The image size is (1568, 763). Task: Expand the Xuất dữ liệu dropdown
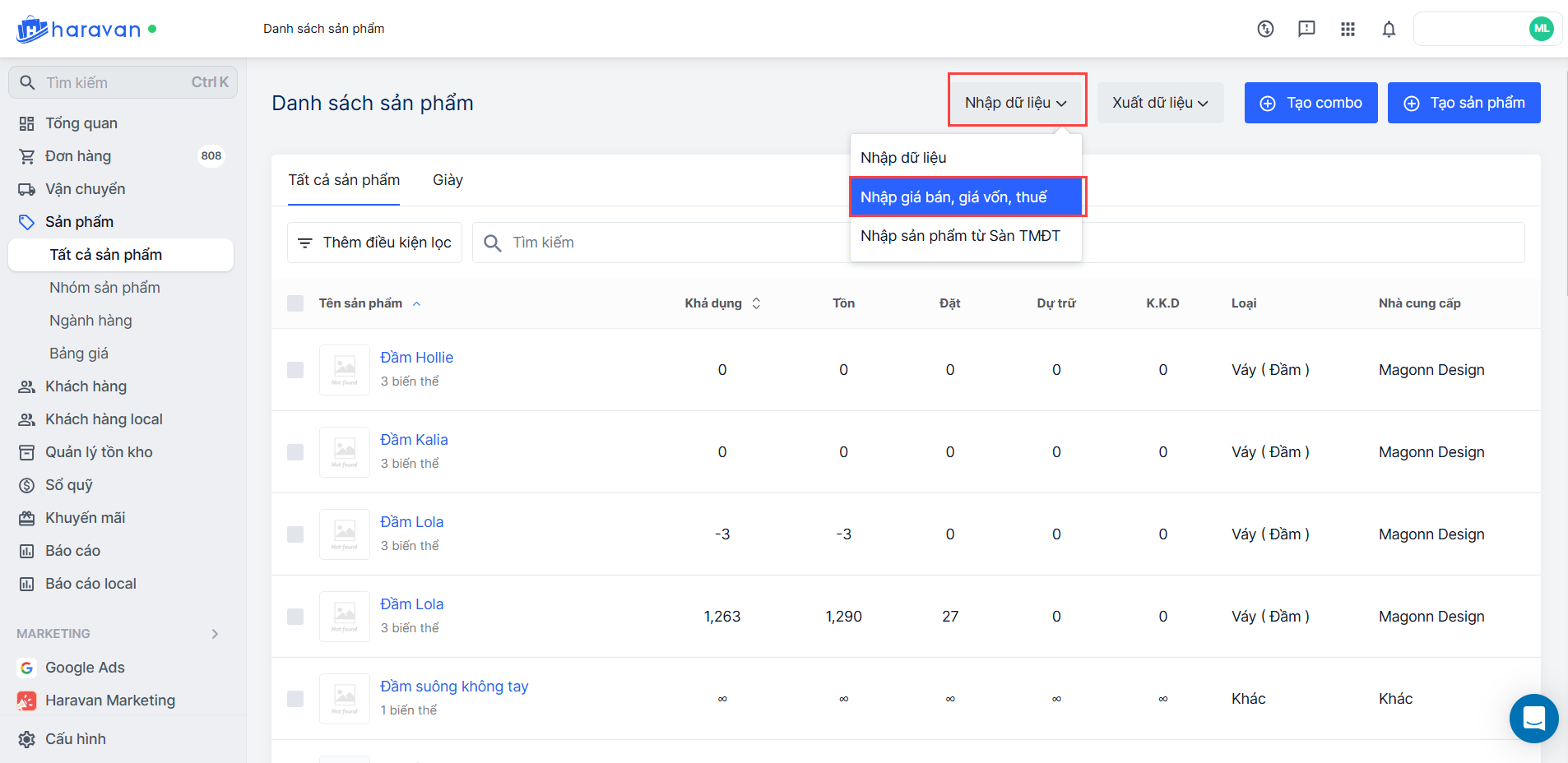pyautogui.click(x=1160, y=103)
